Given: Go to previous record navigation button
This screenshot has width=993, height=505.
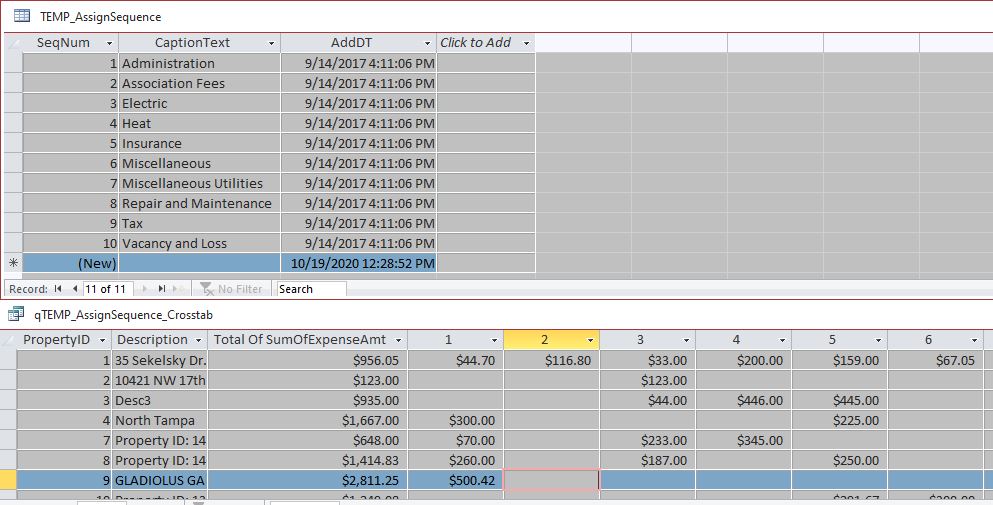Looking at the screenshot, I should tap(75, 289).
